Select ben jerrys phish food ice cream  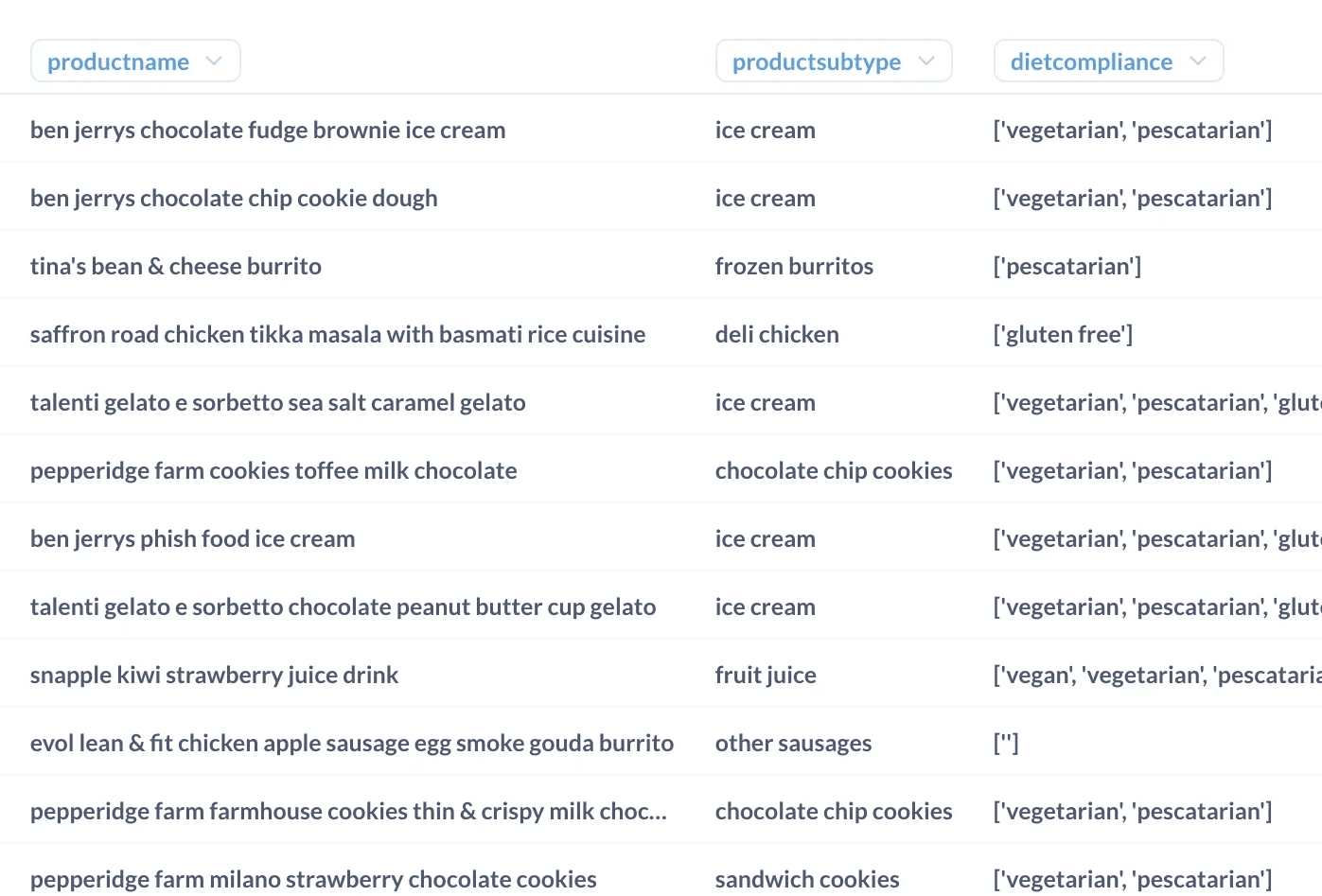[192, 538]
